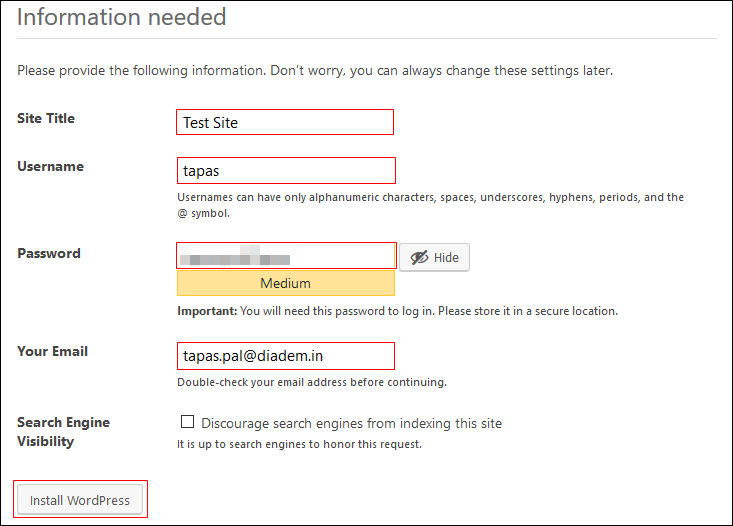Select the Password input box

tap(286, 256)
